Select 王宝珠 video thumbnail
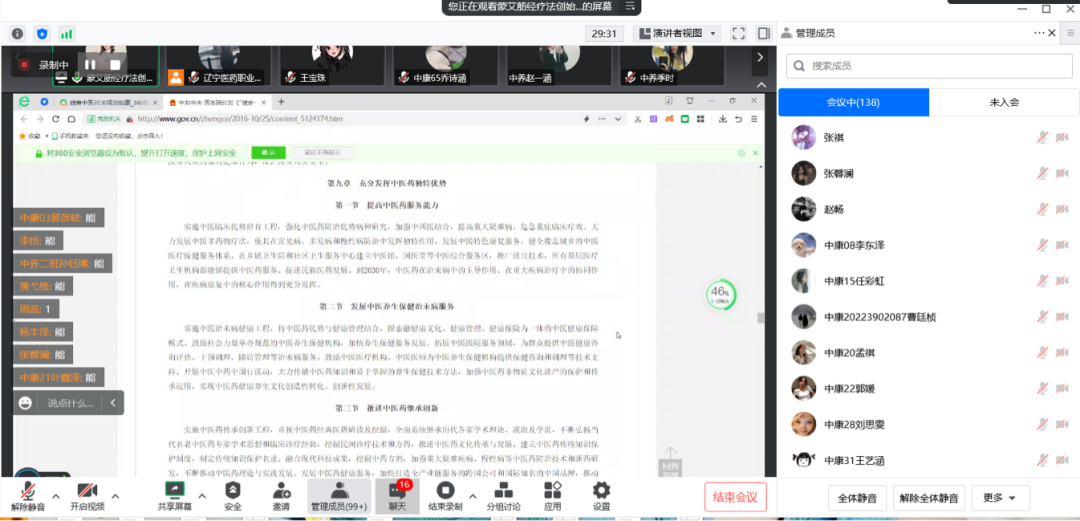 coord(332,65)
